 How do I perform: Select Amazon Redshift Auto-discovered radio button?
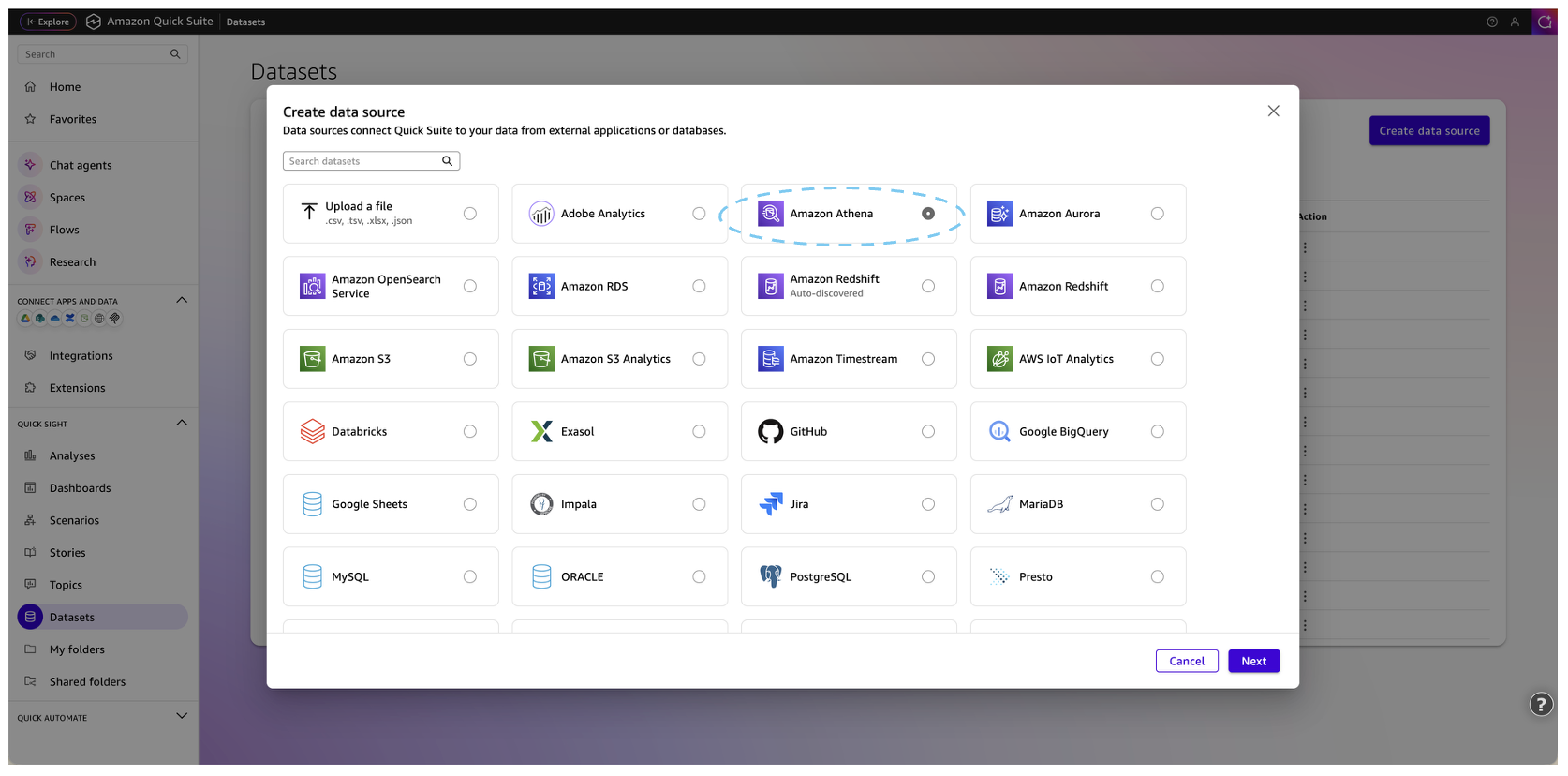tap(928, 286)
